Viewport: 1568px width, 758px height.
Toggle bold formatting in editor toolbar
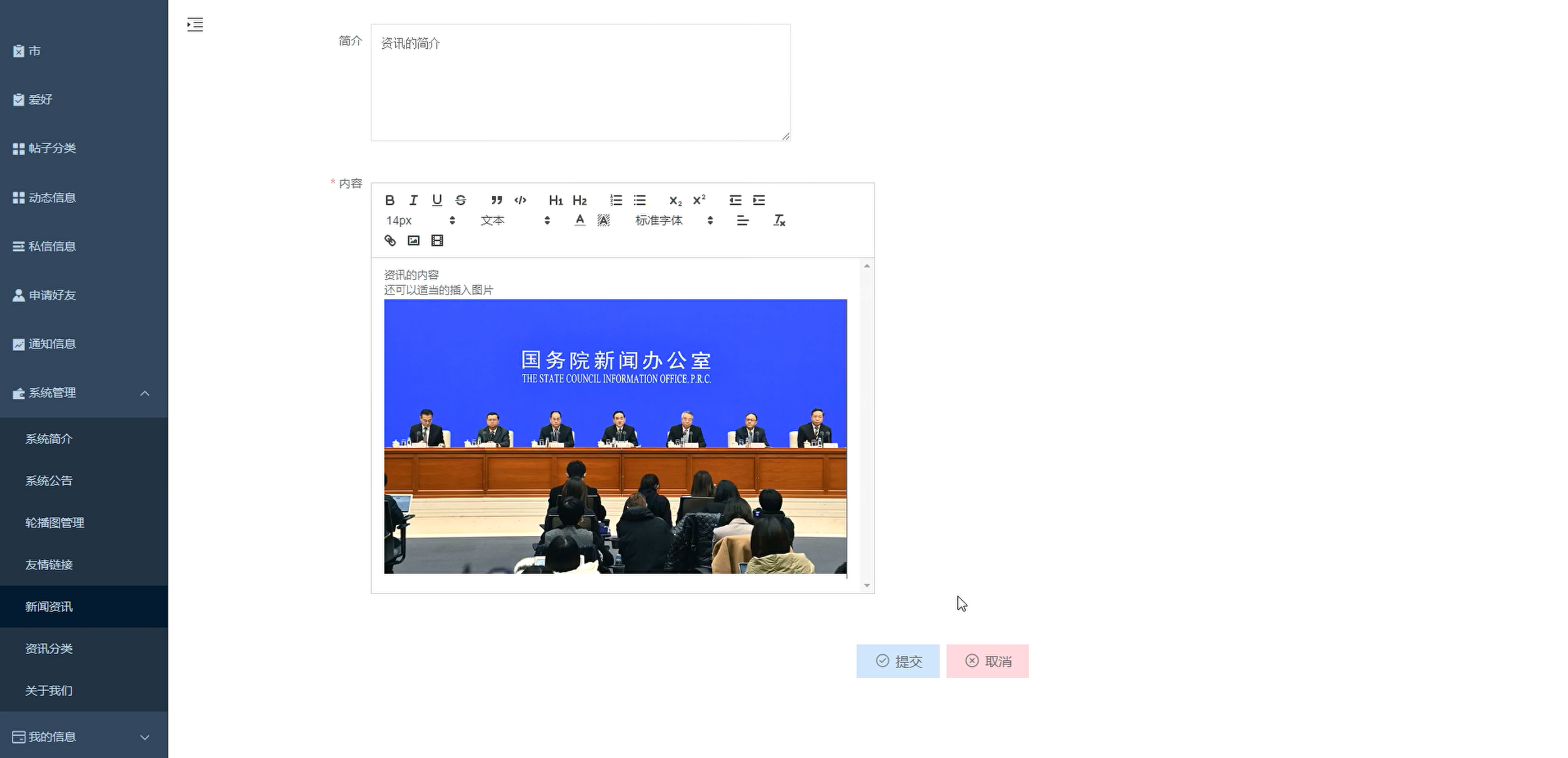point(390,200)
